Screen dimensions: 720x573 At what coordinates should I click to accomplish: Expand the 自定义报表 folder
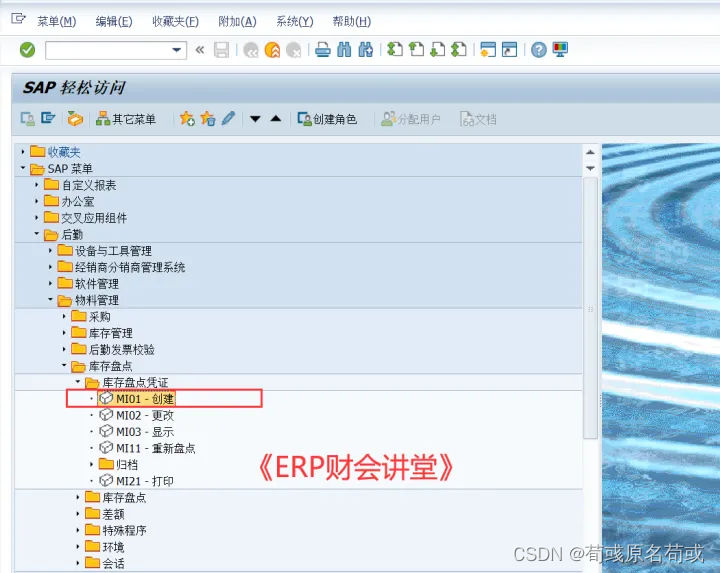point(37,185)
